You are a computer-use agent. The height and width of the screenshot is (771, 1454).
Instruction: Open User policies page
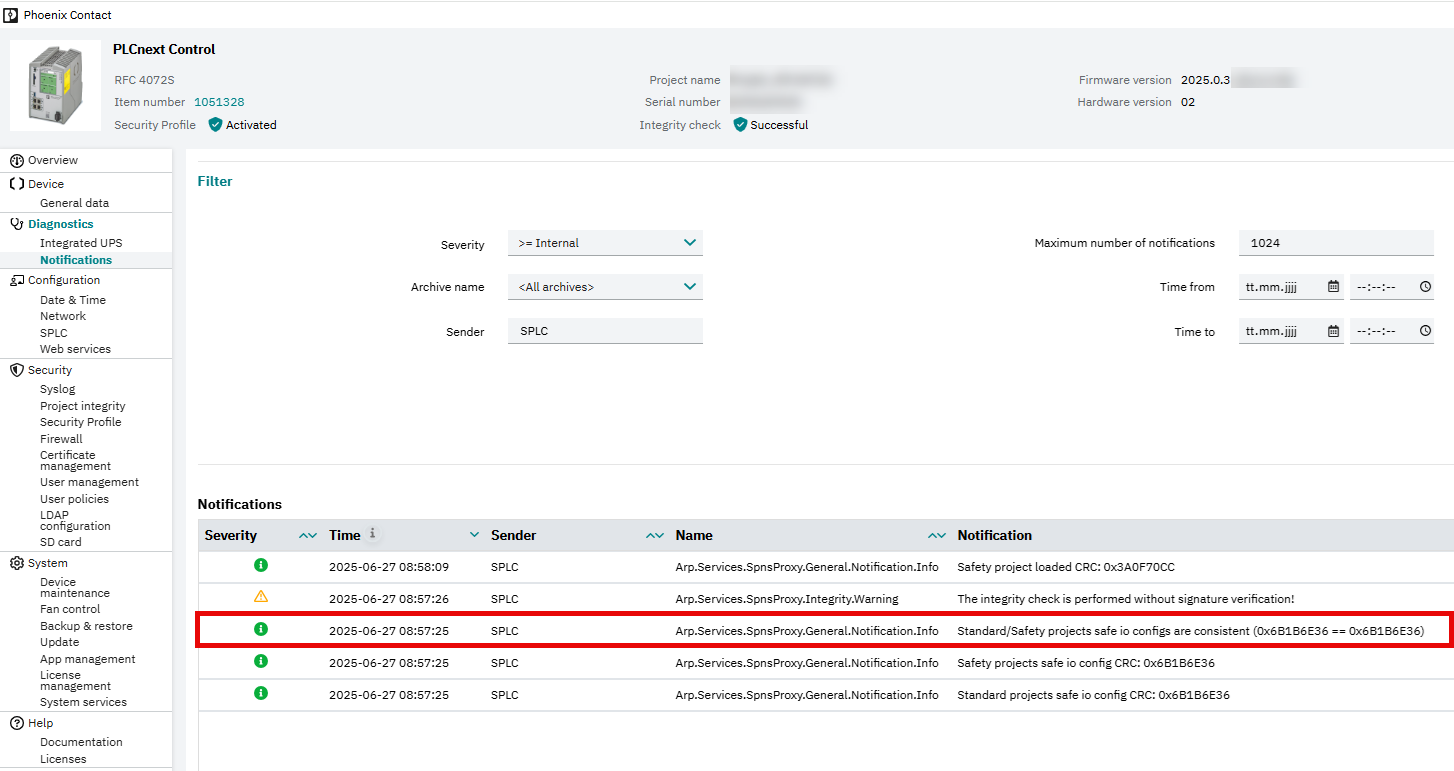tap(74, 499)
